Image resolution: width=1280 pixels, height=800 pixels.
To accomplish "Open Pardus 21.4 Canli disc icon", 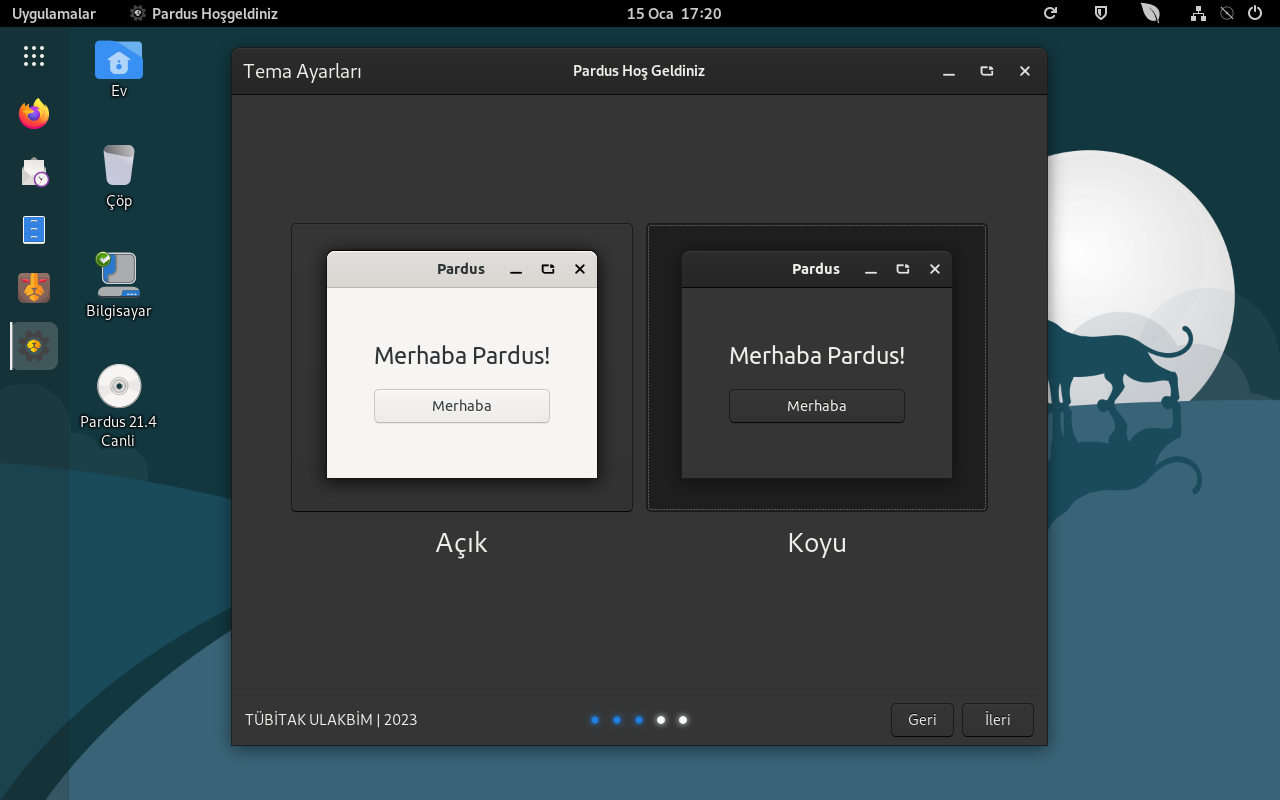I will point(119,387).
